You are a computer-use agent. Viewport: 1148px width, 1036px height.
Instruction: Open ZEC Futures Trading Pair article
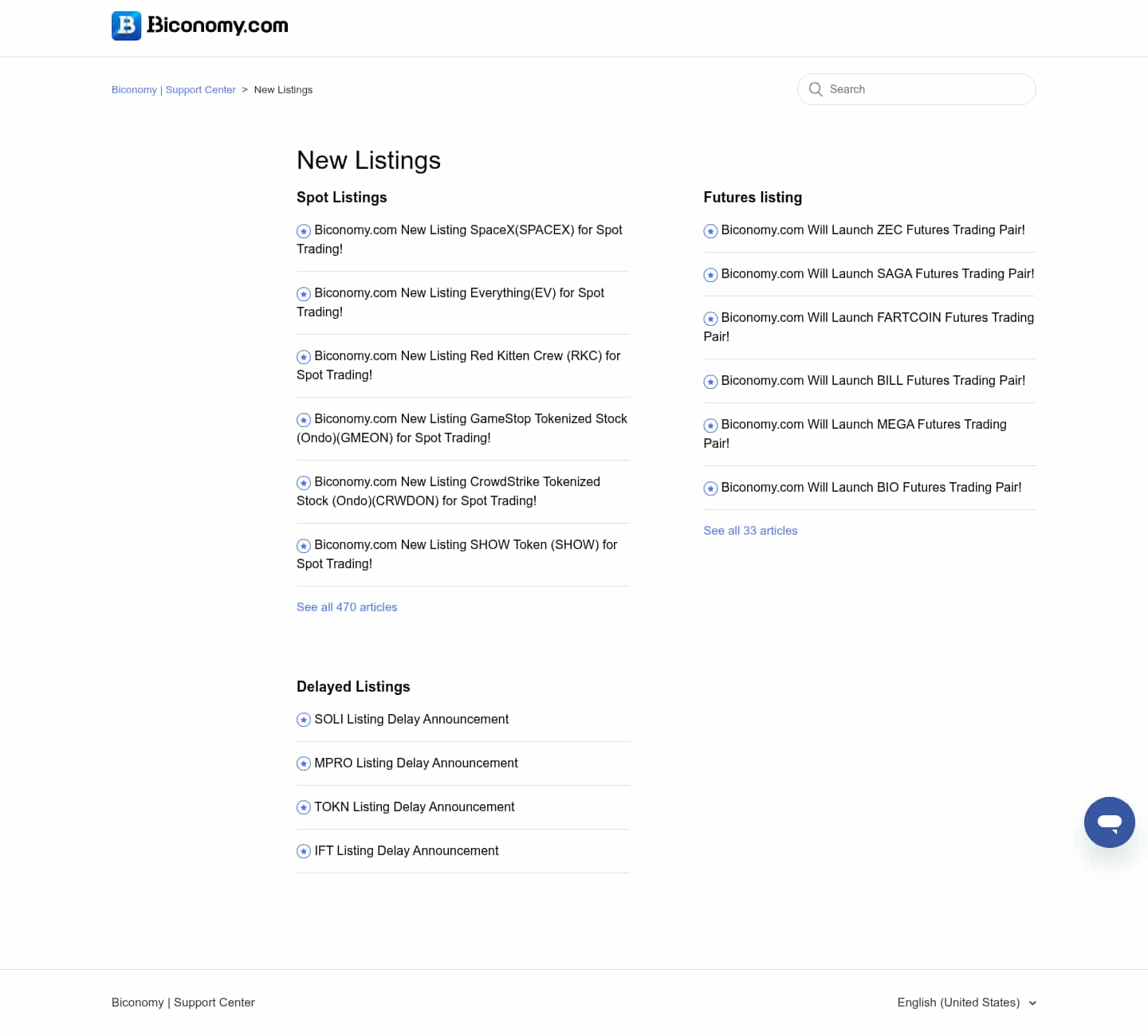(x=873, y=230)
